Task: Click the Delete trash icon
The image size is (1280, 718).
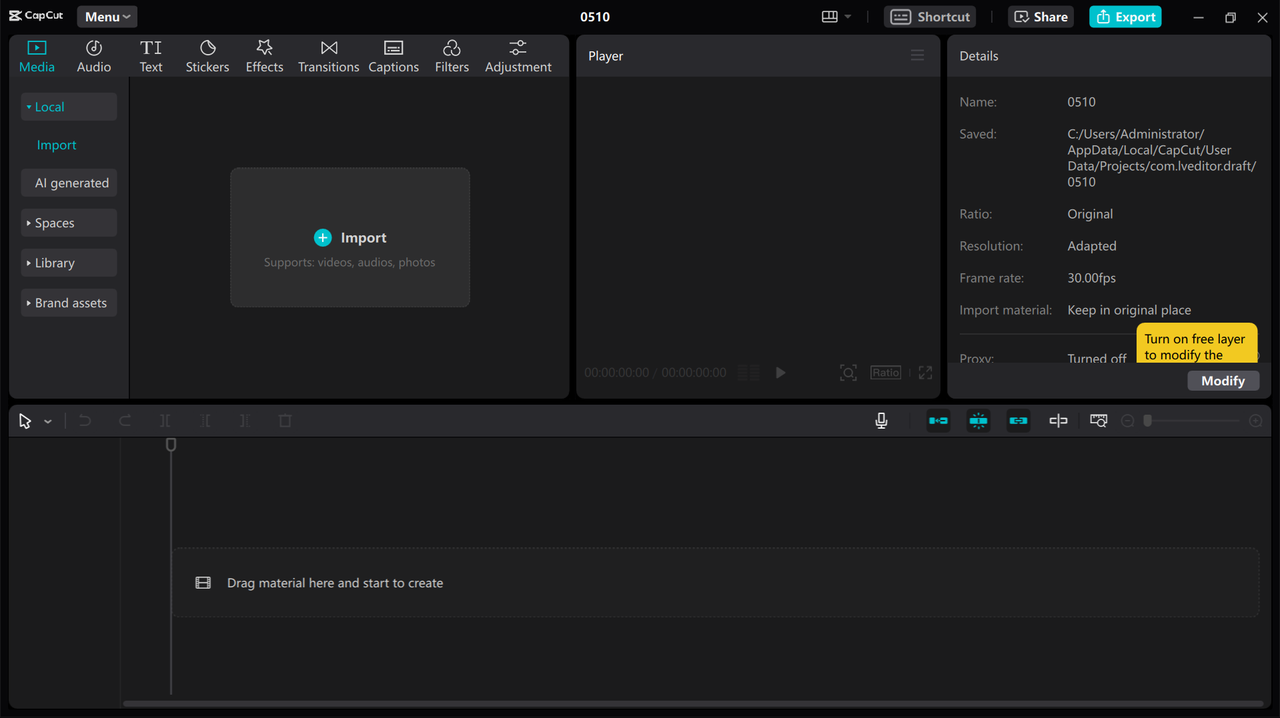Action: (285, 421)
